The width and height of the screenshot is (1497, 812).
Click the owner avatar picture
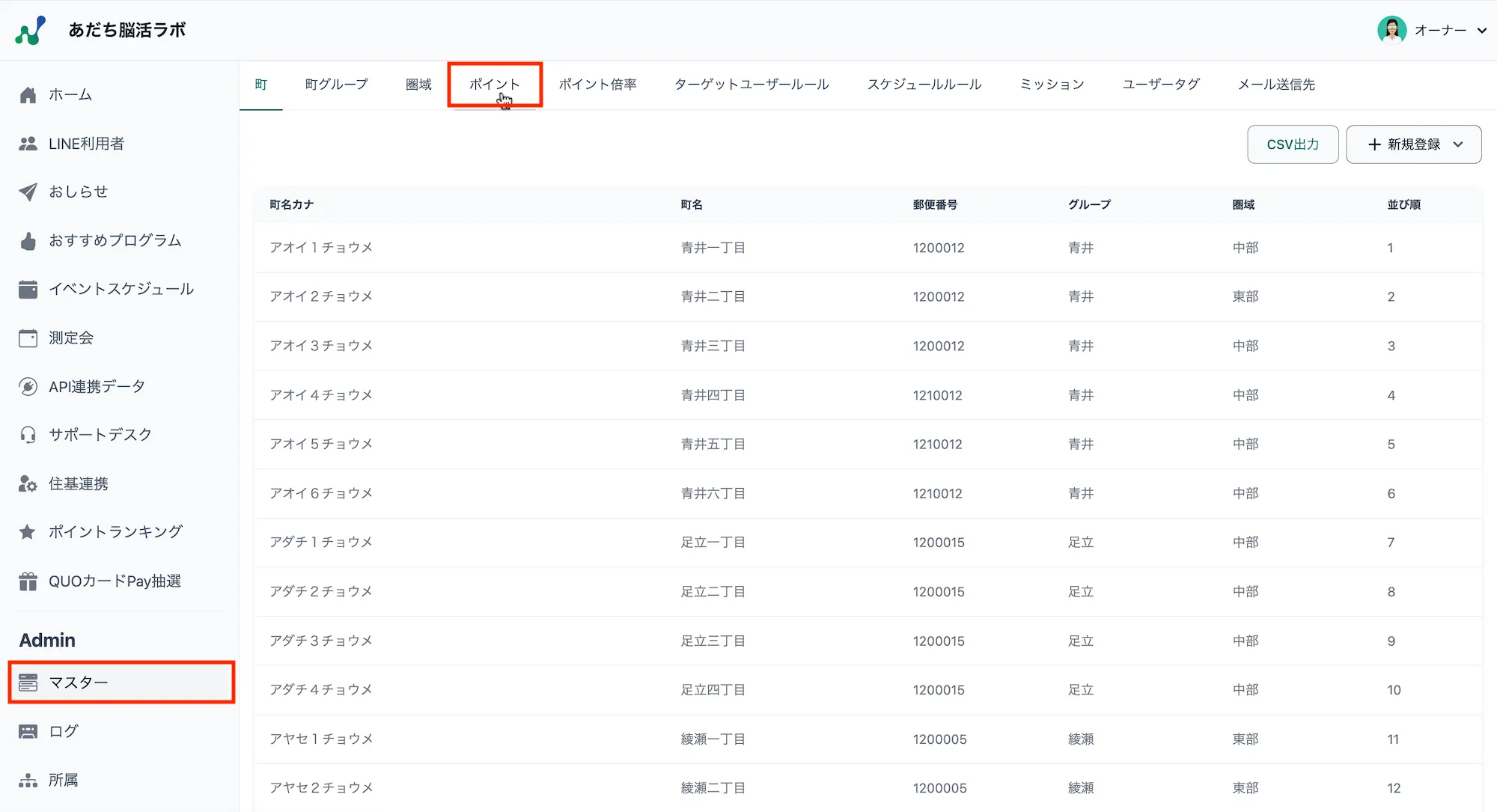click(x=1391, y=30)
